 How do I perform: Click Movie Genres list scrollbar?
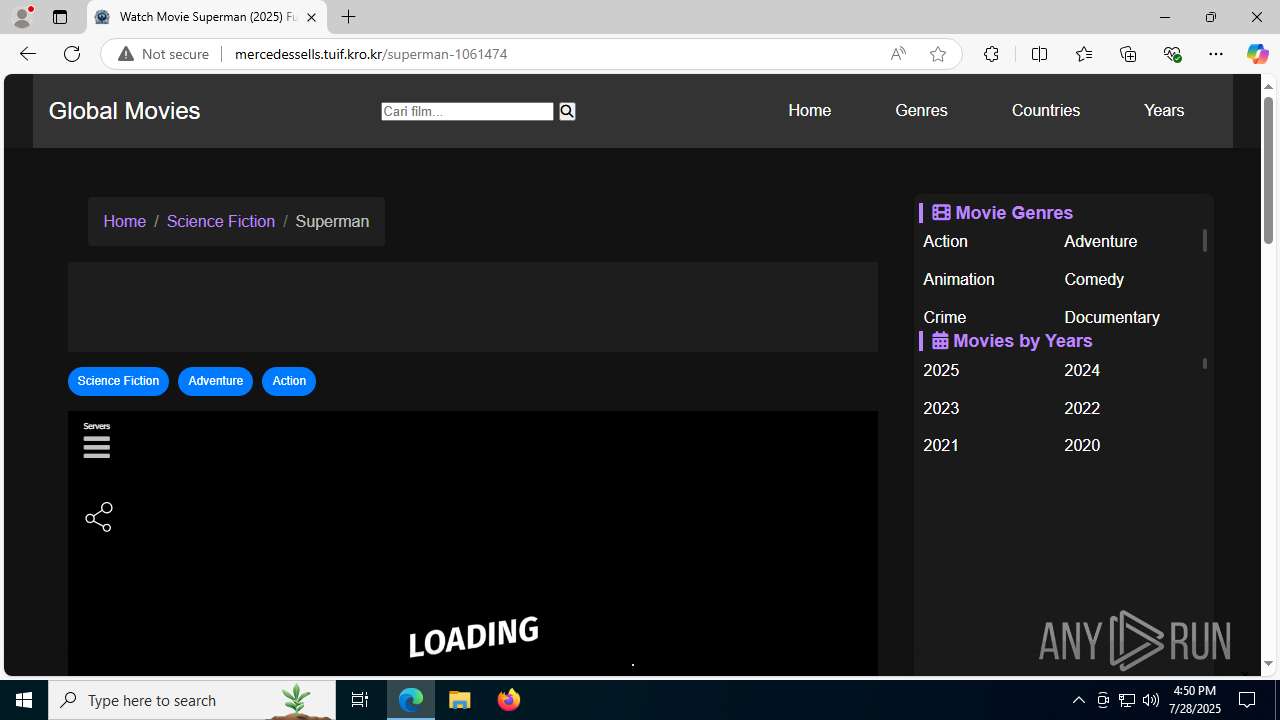click(1204, 241)
